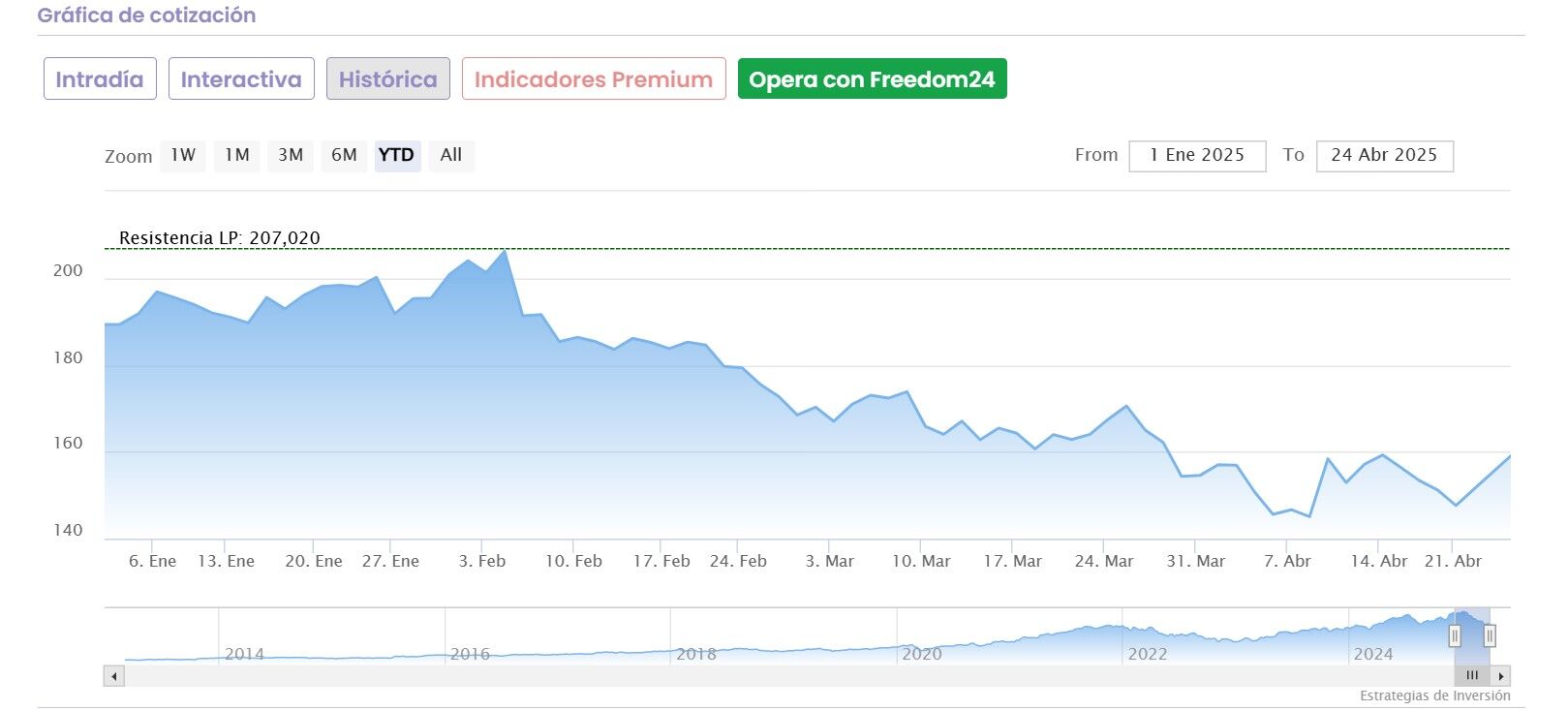This screenshot has width=1568, height=711.
Task: Click the From date field
Action: (1197, 156)
